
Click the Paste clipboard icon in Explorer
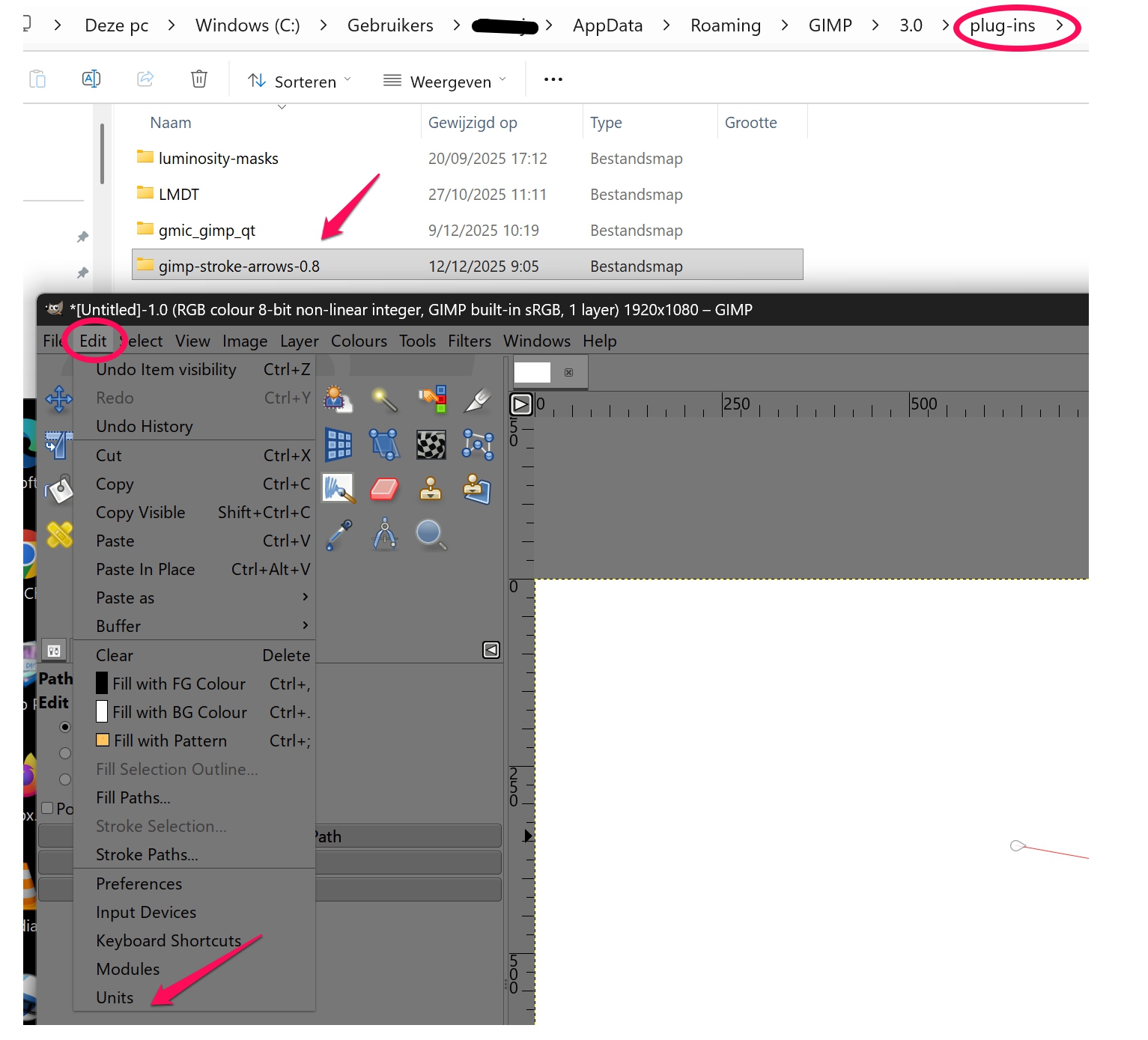coord(37,79)
